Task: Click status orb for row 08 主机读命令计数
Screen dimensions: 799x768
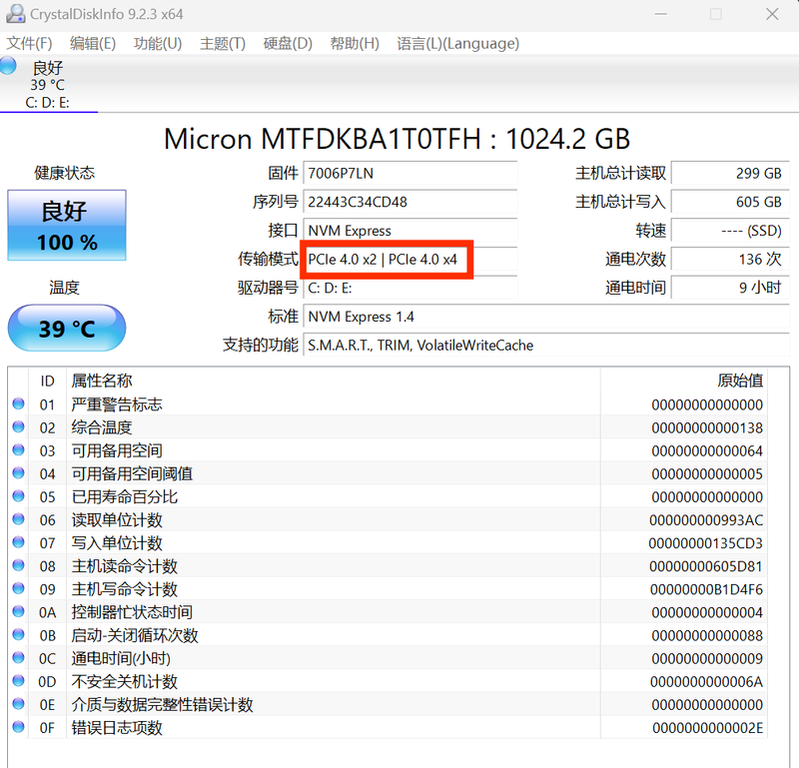Action: pyautogui.click(x=18, y=565)
